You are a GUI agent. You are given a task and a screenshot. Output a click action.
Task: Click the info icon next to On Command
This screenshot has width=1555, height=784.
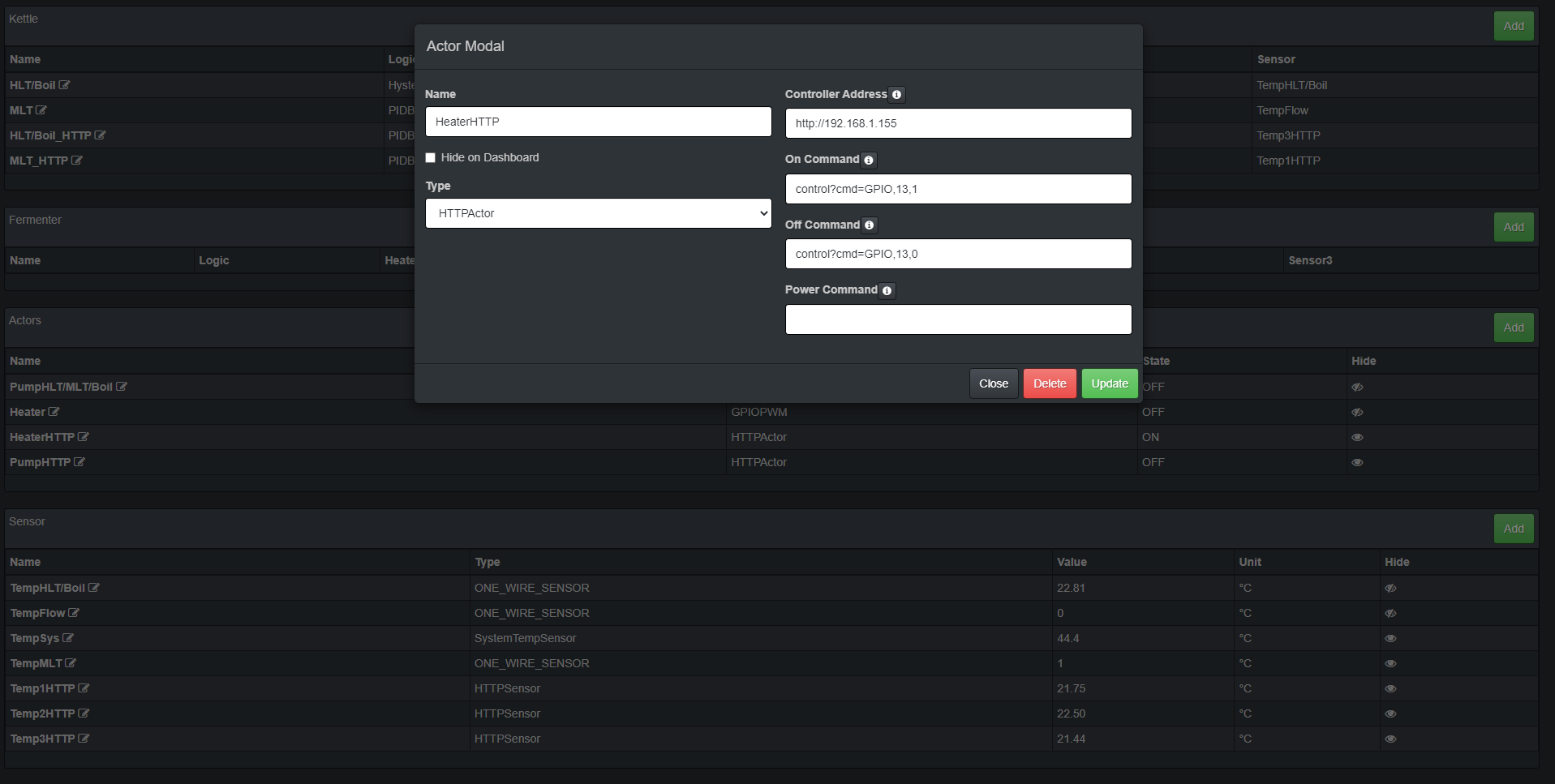coord(869,161)
